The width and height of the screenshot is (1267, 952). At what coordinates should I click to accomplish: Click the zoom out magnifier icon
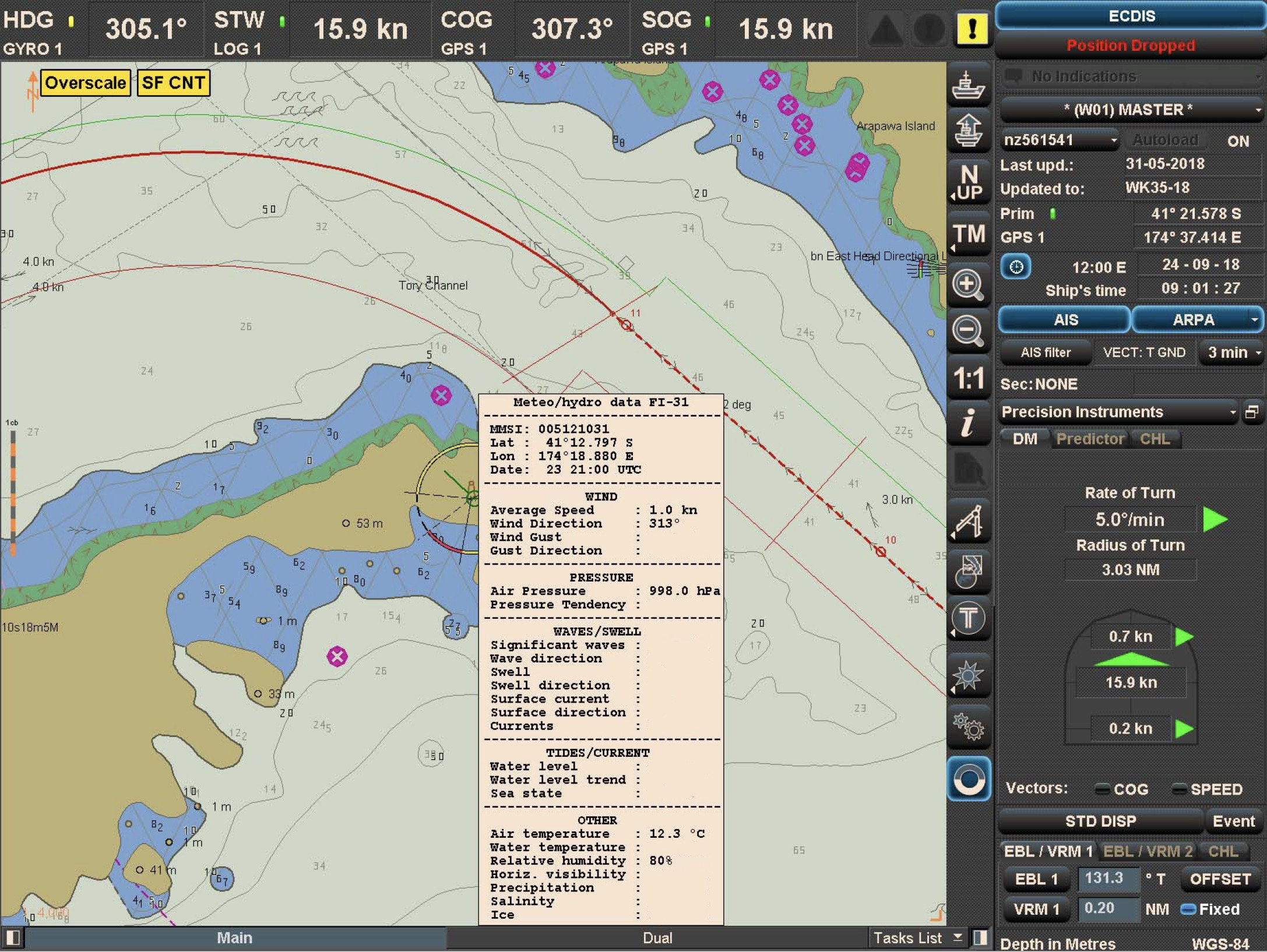click(968, 331)
